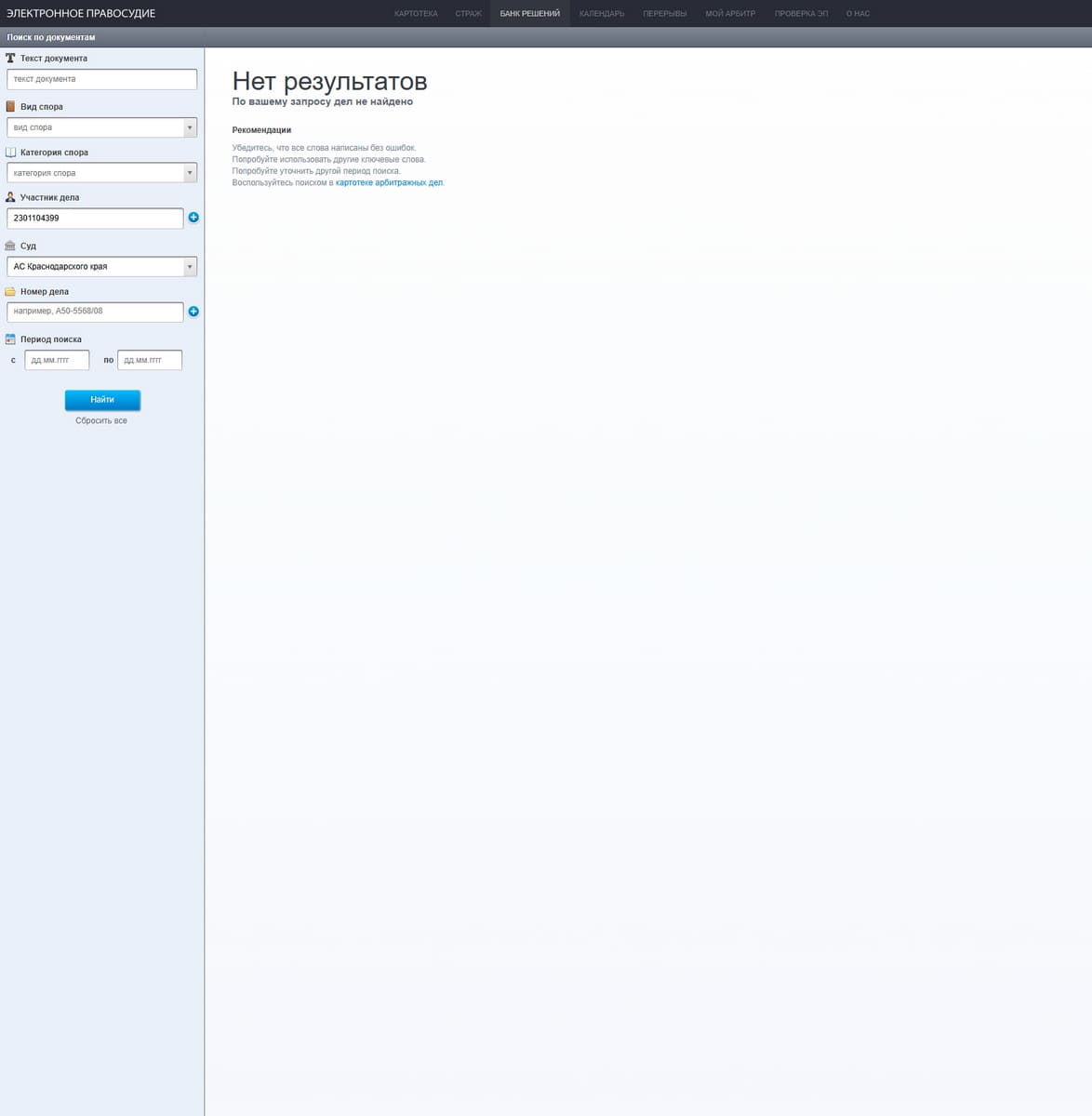Click the folder icon next to Номер дела
Image resolution: width=1092 pixels, height=1116 pixels.
click(10, 292)
